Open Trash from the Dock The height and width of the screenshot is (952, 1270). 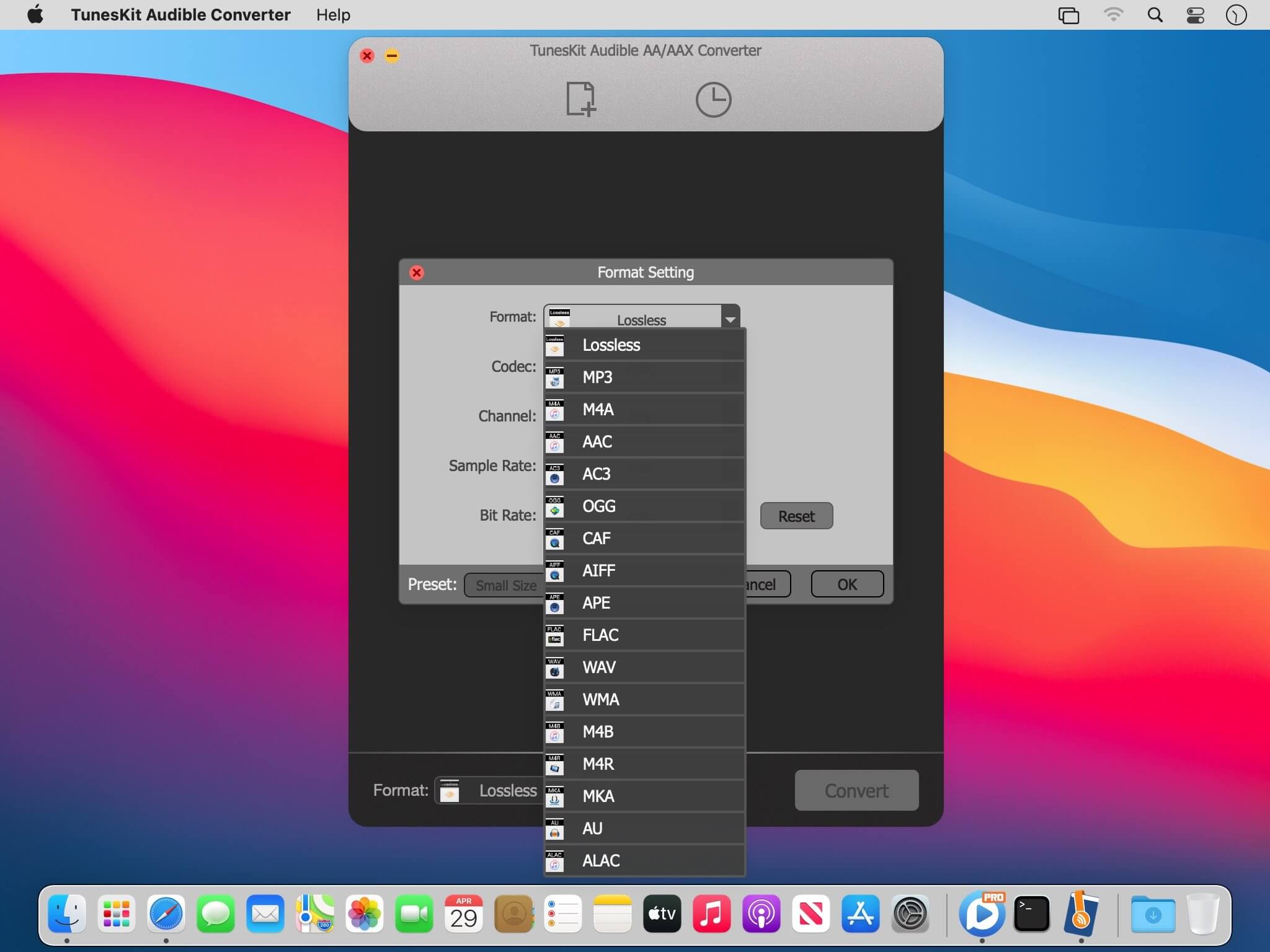(1203, 914)
